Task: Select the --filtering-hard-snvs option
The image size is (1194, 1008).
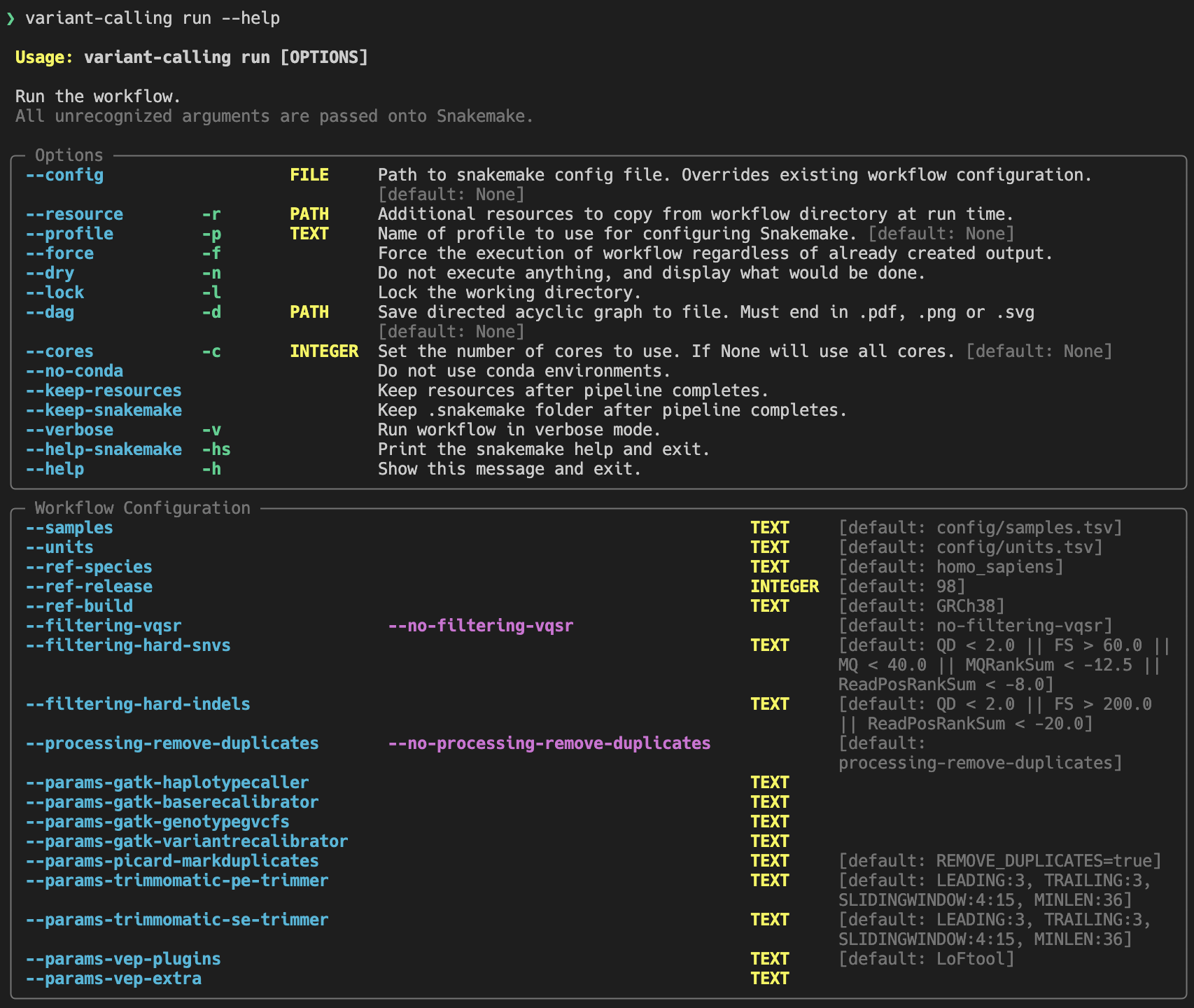Action: click(x=128, y=645)
